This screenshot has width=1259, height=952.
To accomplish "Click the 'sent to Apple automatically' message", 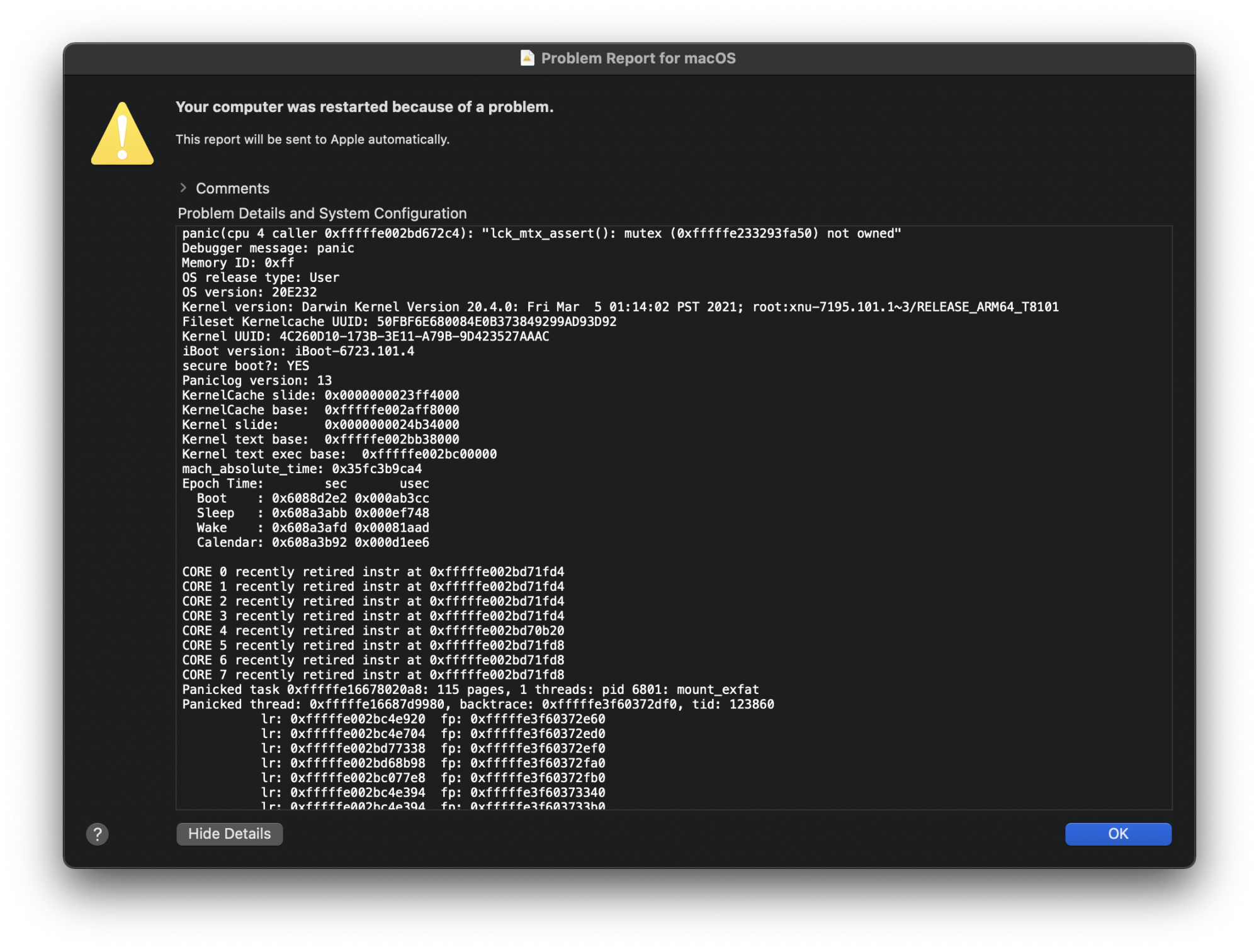I will pyautogui.click(x=312, y=139).
